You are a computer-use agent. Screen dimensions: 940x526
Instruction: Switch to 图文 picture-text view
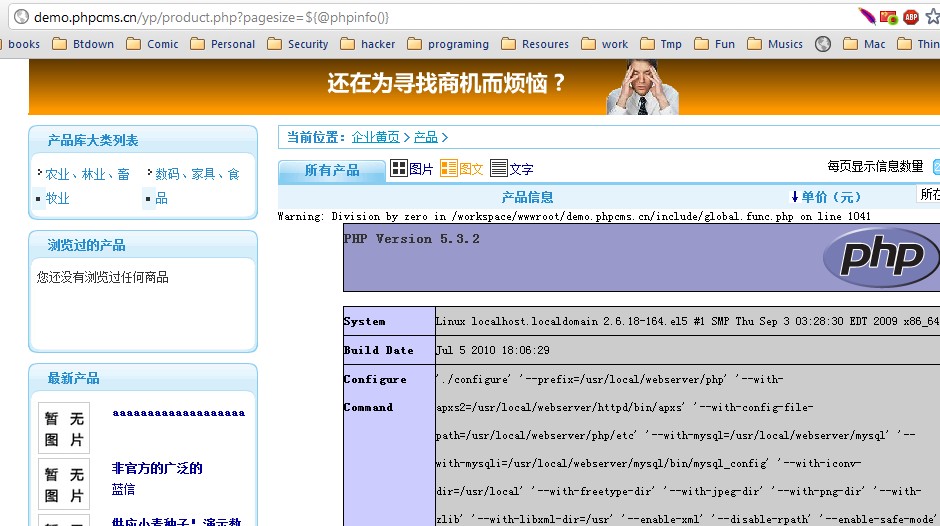tap(462, 169)
